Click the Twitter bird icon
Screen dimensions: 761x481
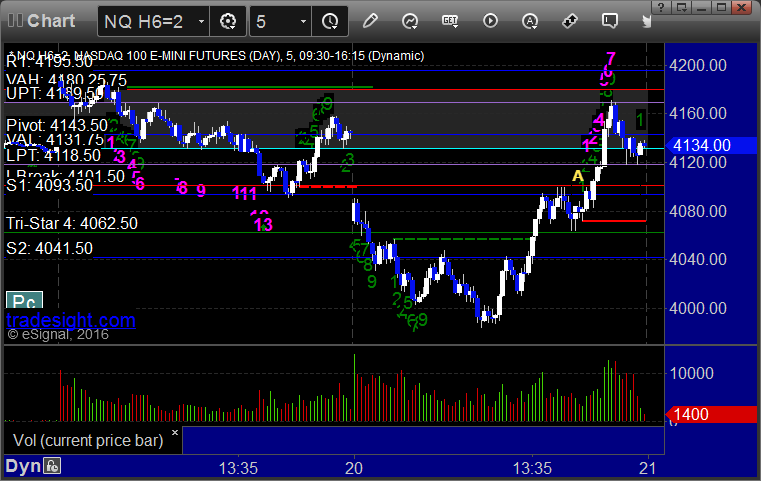646,21
